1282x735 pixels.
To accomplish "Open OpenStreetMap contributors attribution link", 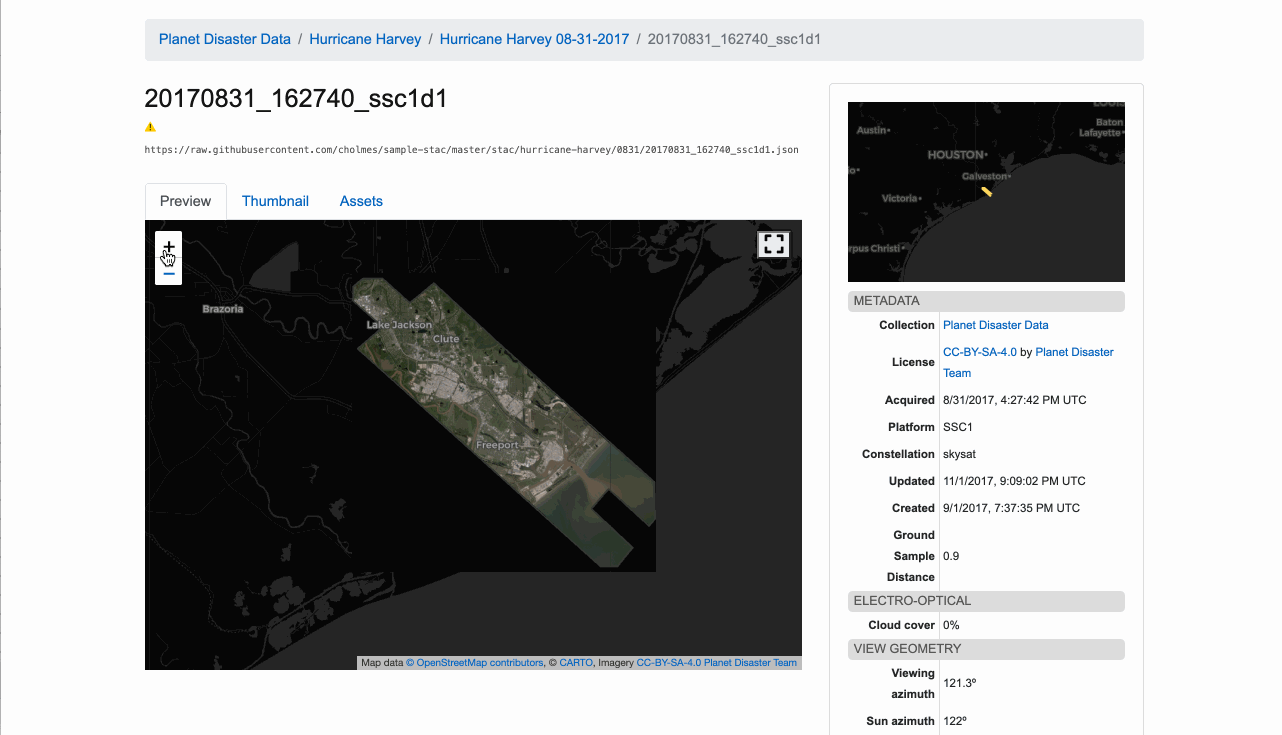I will pos(474,663).
